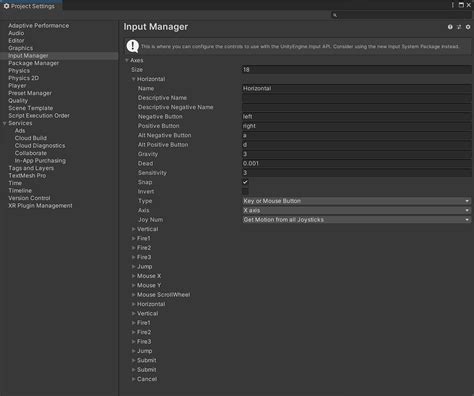This screenshot has height=396, width=474.
Task: Open TextMesh Pro settings
Action: click(27, 176)
